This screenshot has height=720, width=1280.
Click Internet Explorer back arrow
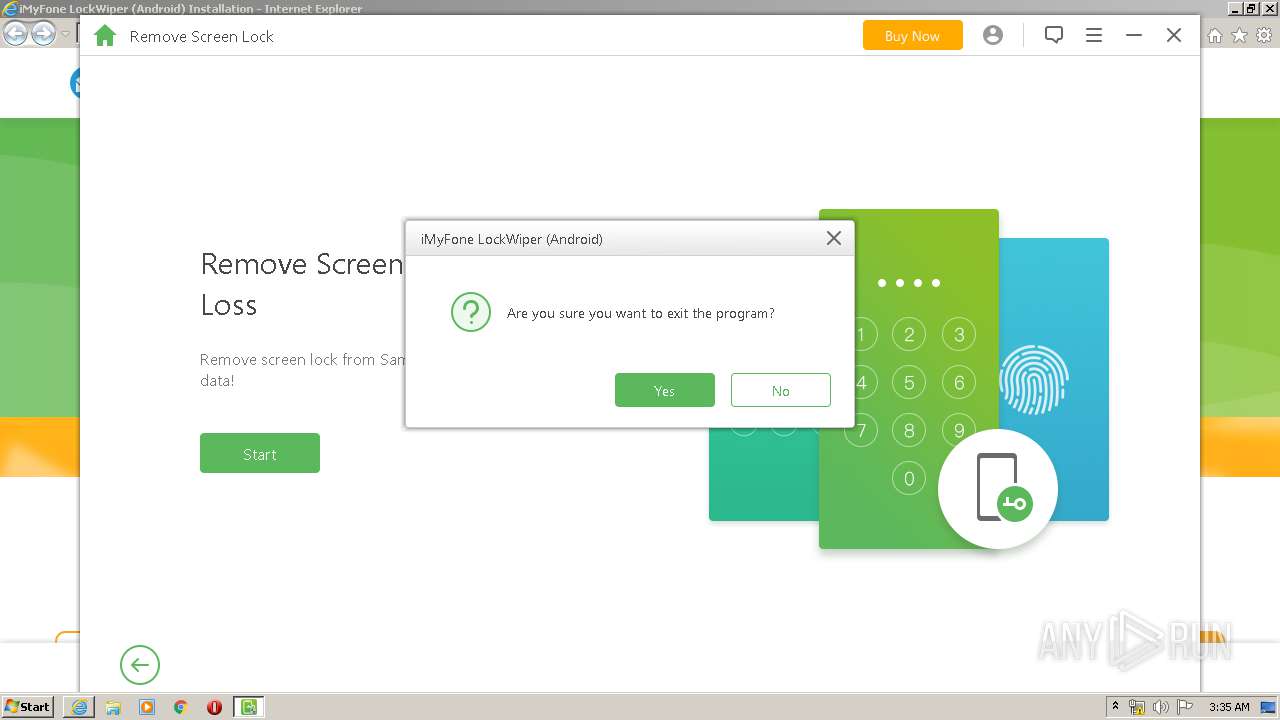tap(16, 34)
